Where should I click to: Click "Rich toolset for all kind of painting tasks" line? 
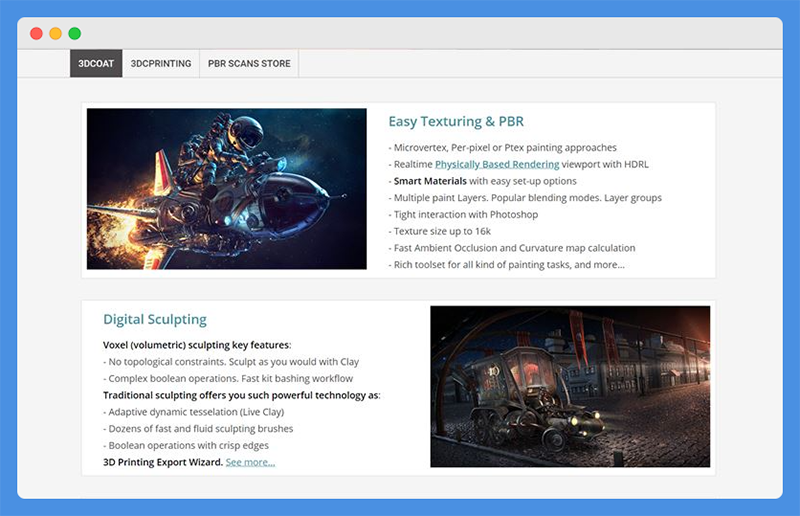click(507, 265)
